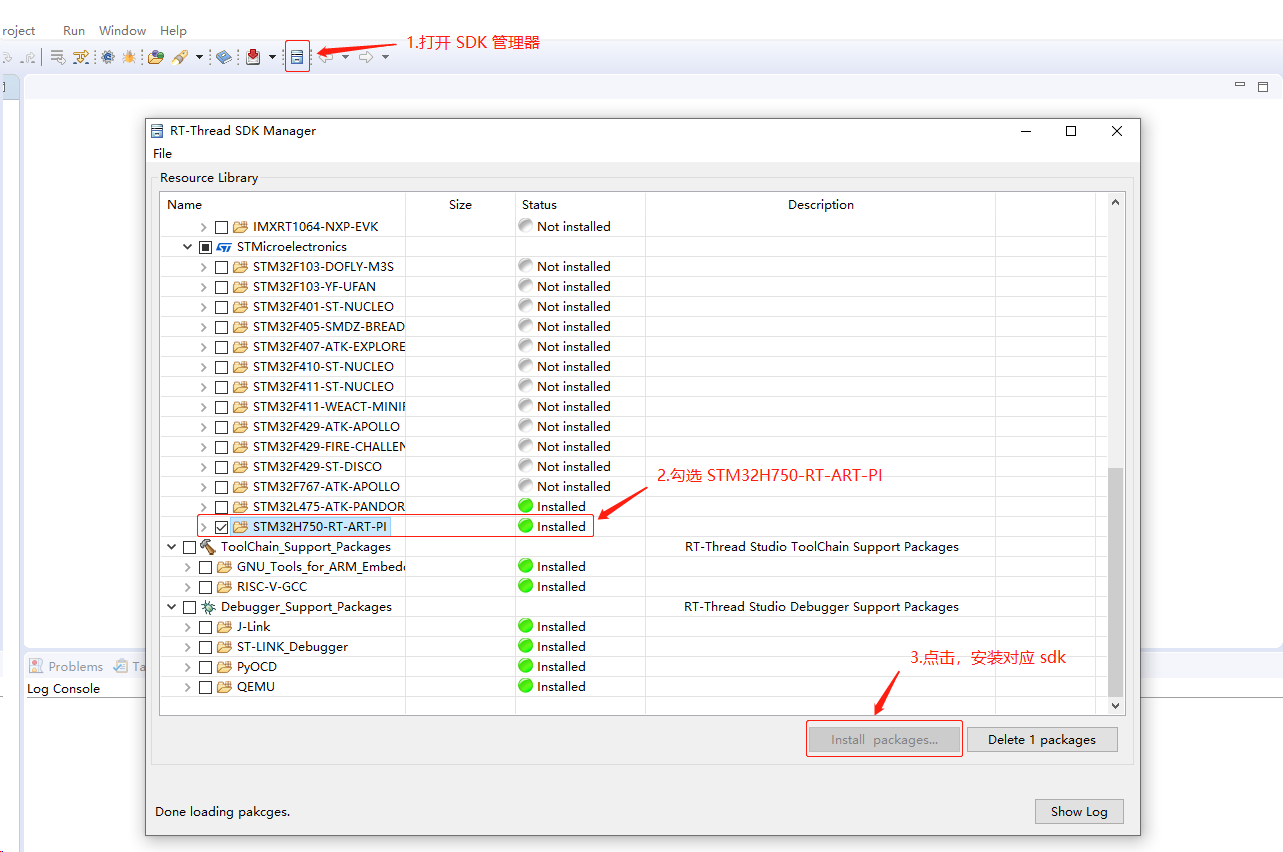This screenshot has height=852, width=1283.
Task: Open the dropdown arrow next to the download icon
Action: 272,57
